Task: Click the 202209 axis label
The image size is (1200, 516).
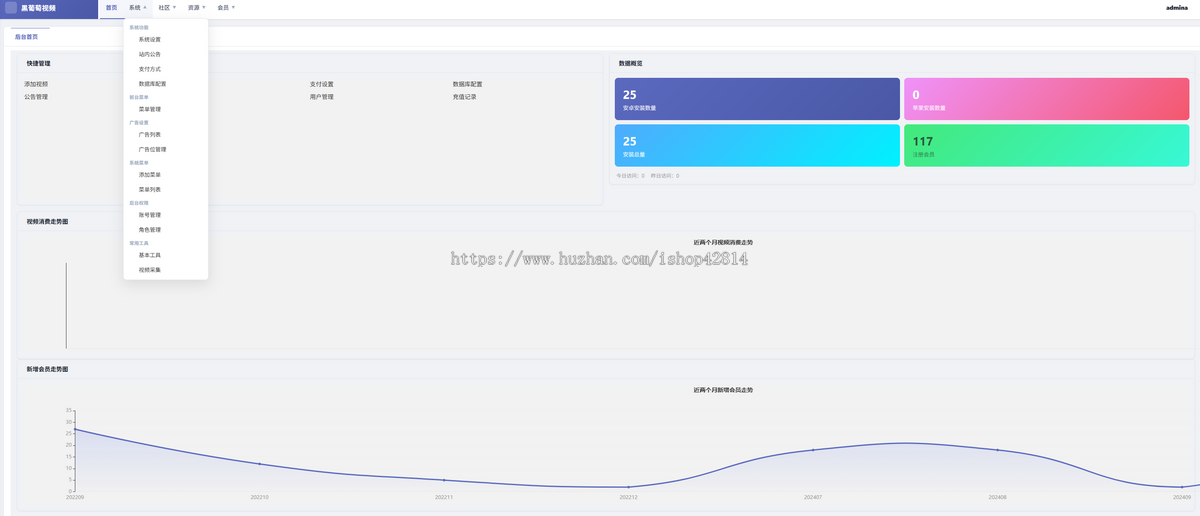Action: [75, 497]
